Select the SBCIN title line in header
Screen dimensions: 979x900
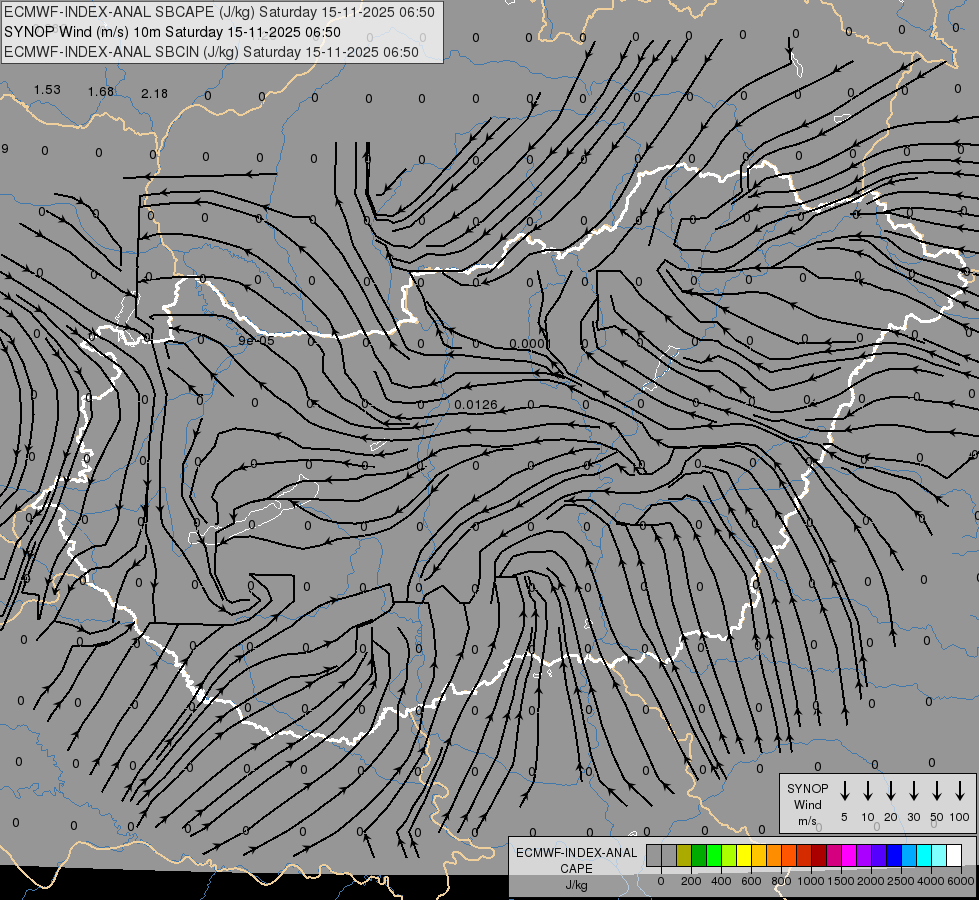point(211,52)
